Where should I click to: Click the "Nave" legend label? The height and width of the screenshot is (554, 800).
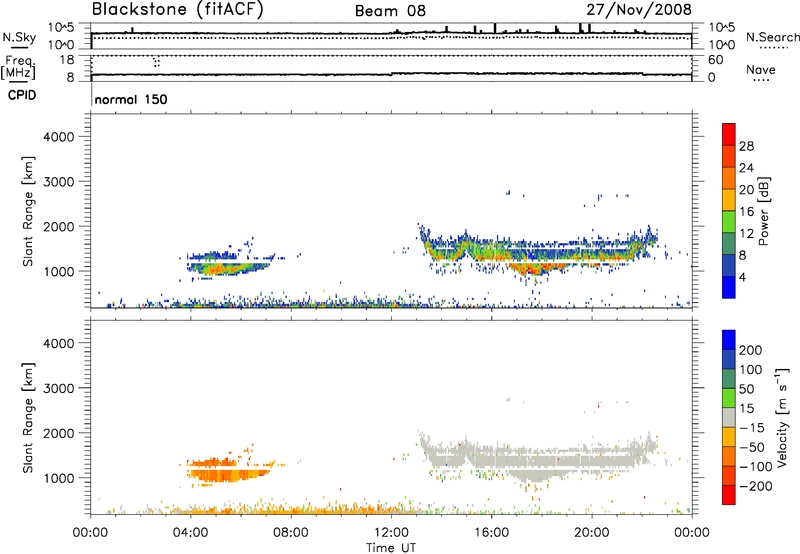761,70
